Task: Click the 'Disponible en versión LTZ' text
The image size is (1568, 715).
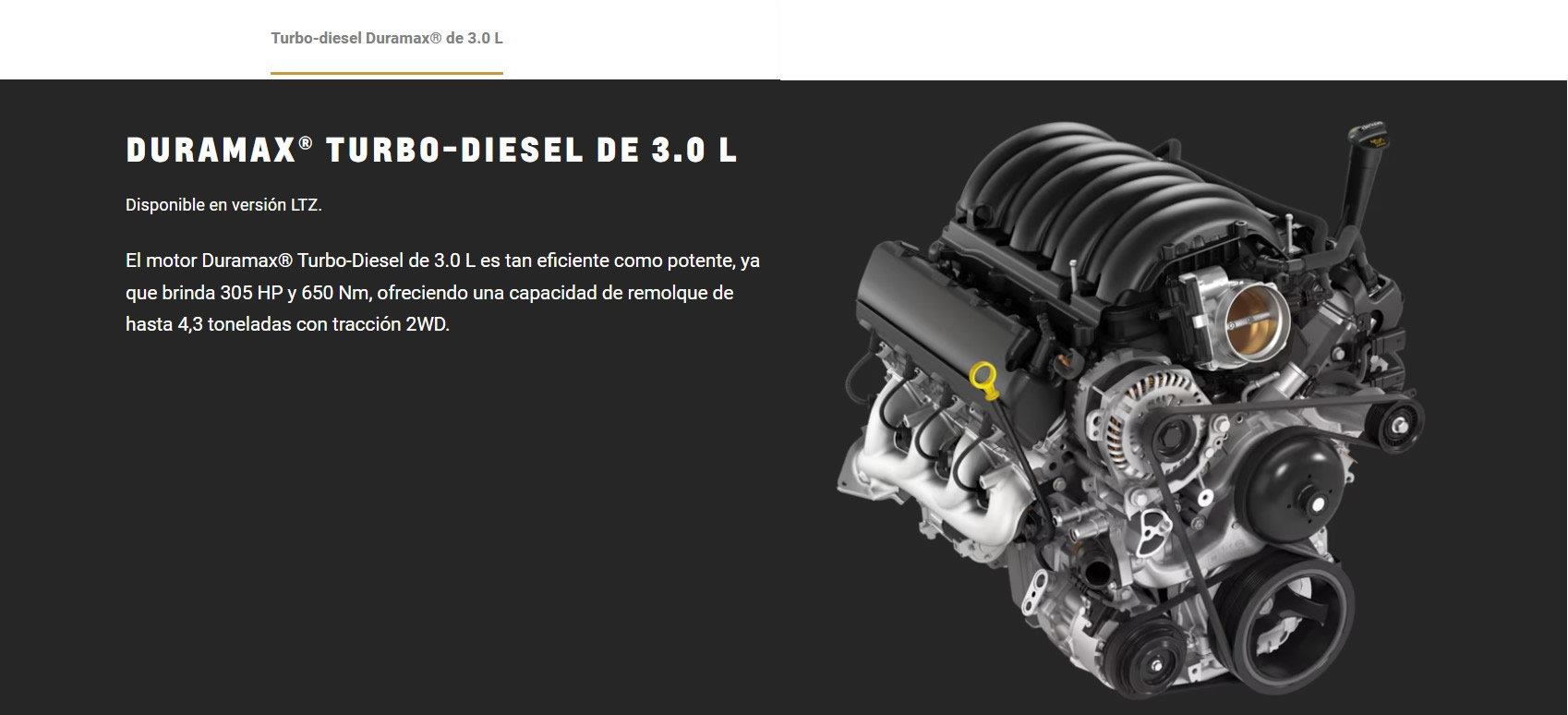Action: [x=223, y=205]
